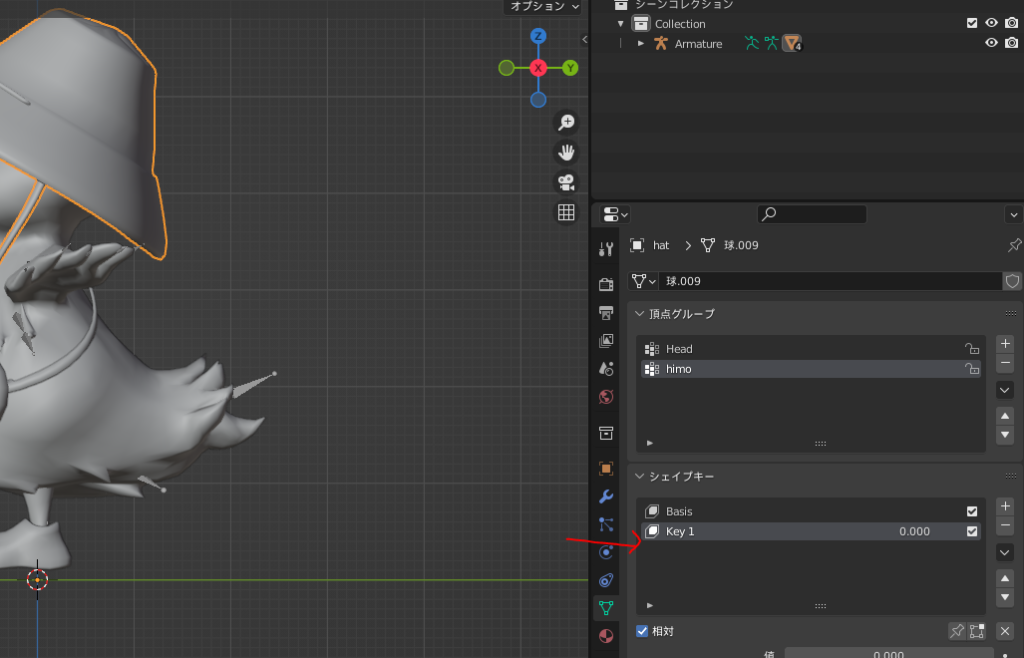This screenshot has width=1024, height=658.
Task: Open the World properties tab
Action: tap(606, 397)
